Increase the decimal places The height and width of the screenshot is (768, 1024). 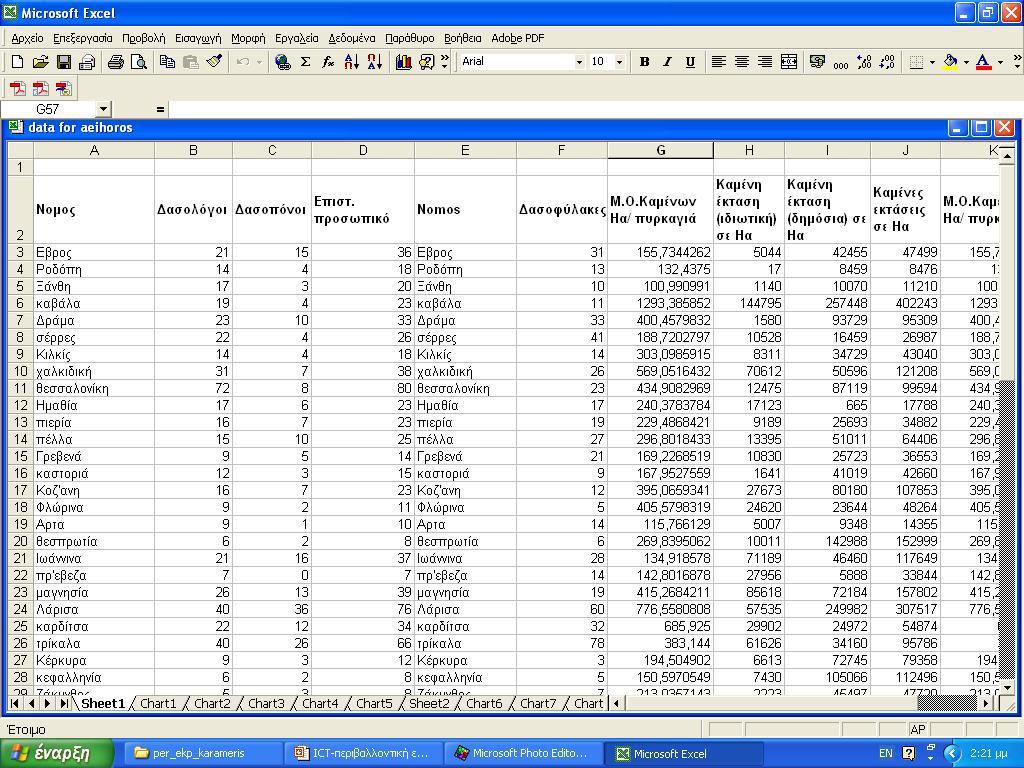pos(864,62)
